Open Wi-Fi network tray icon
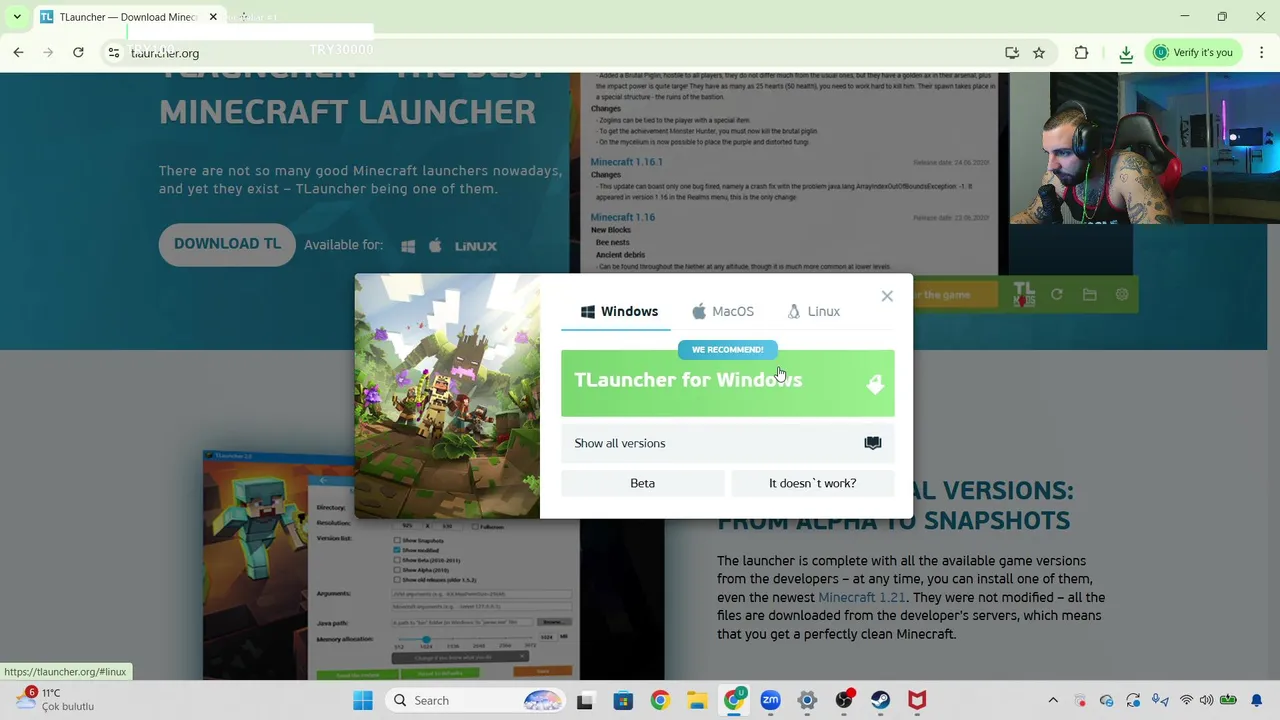Viewport: 1280px width, 720px height. [x=1186, y=700]
